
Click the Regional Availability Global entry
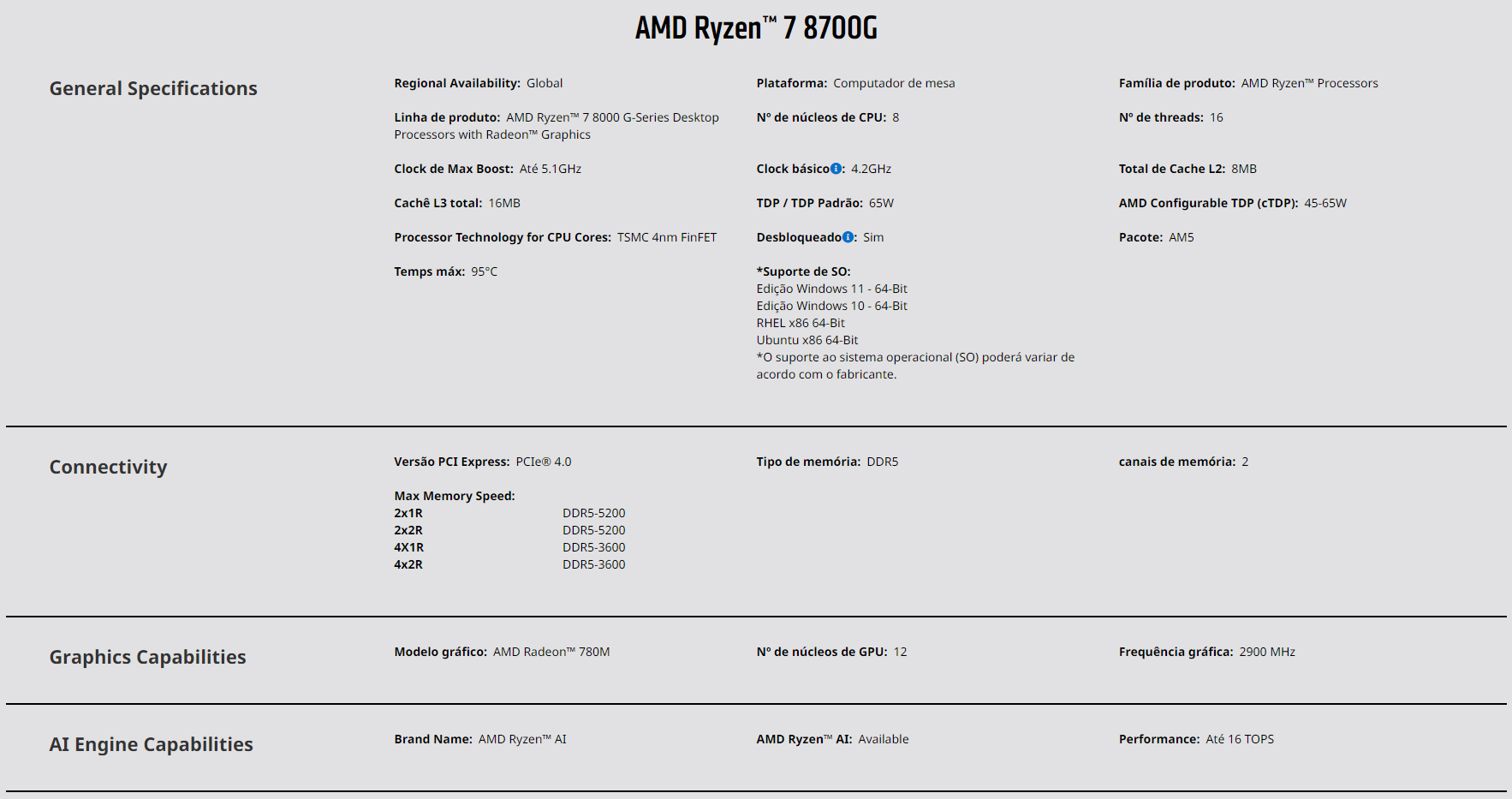479,83
